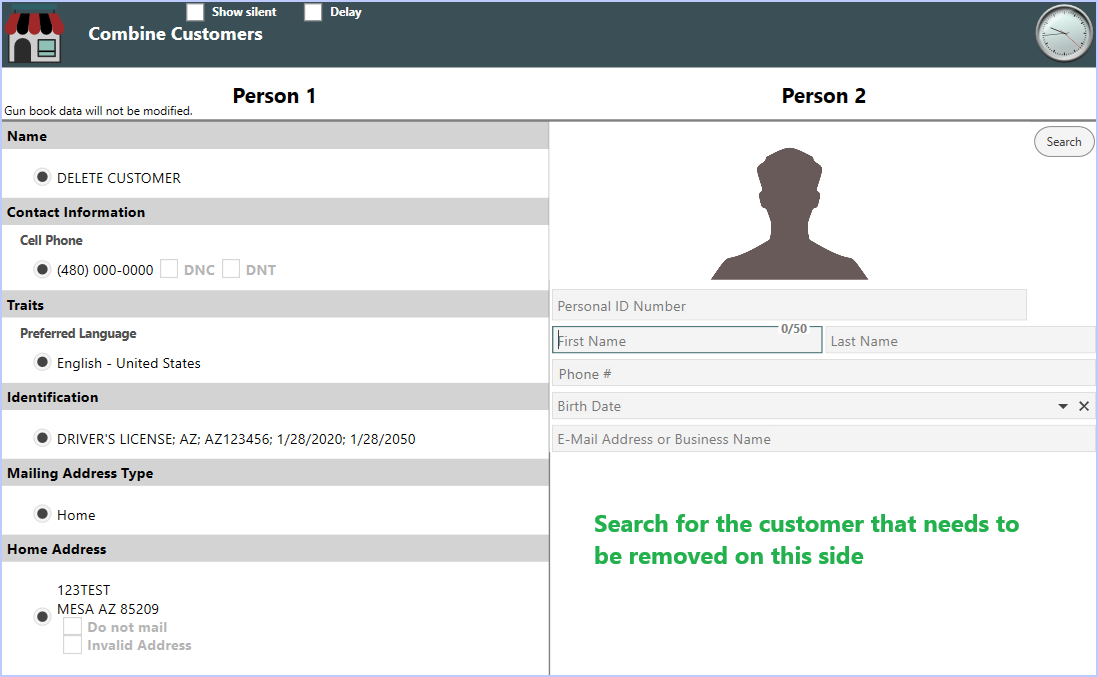Check the Do not mail checkbox

coord(72,627)
